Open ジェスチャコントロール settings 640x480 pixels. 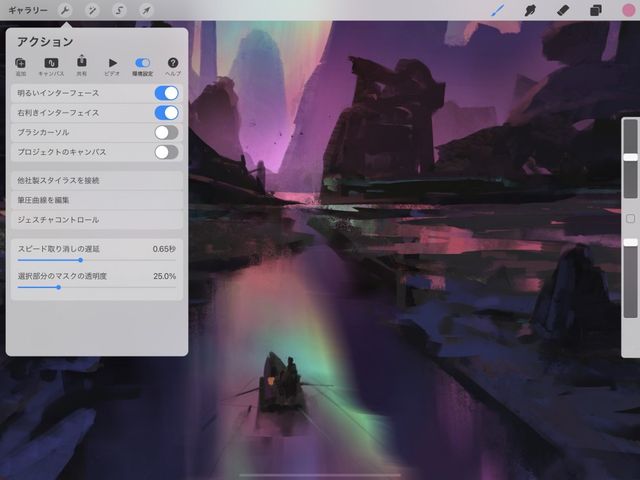point(97,220)
